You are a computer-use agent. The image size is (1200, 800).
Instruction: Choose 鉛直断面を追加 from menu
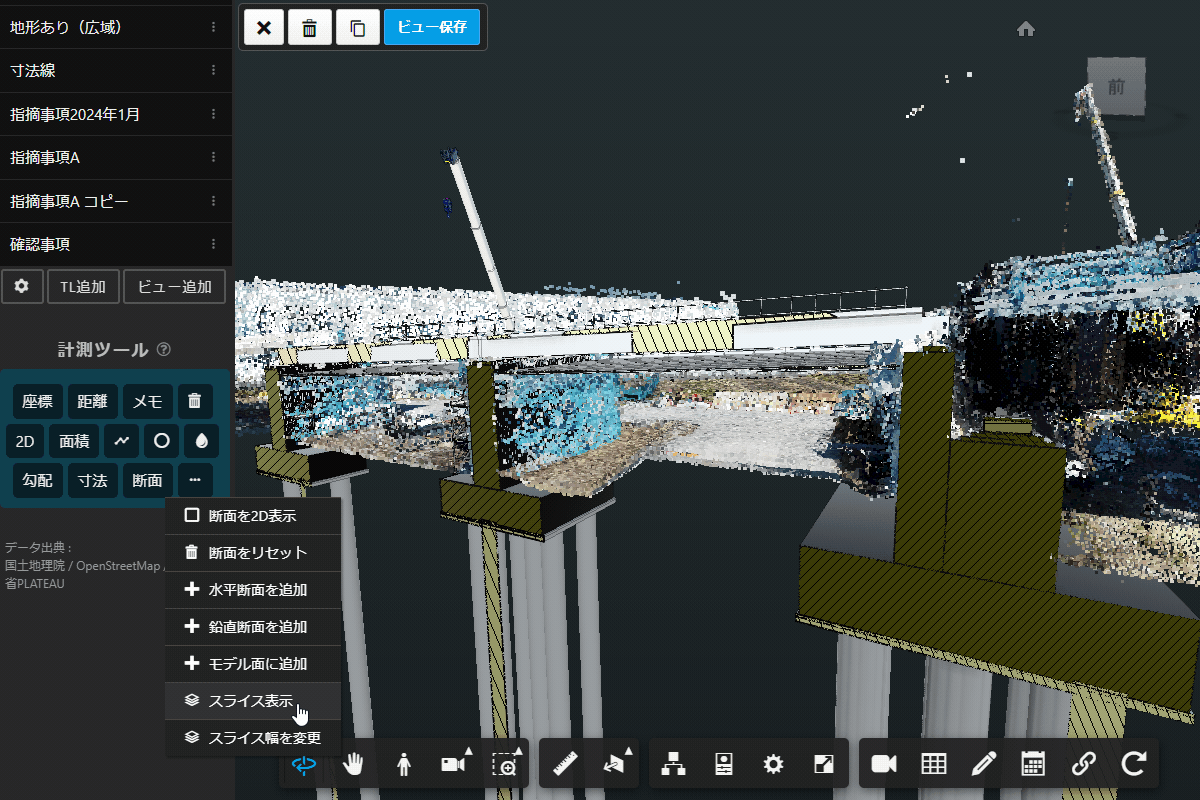pos(253,627)
